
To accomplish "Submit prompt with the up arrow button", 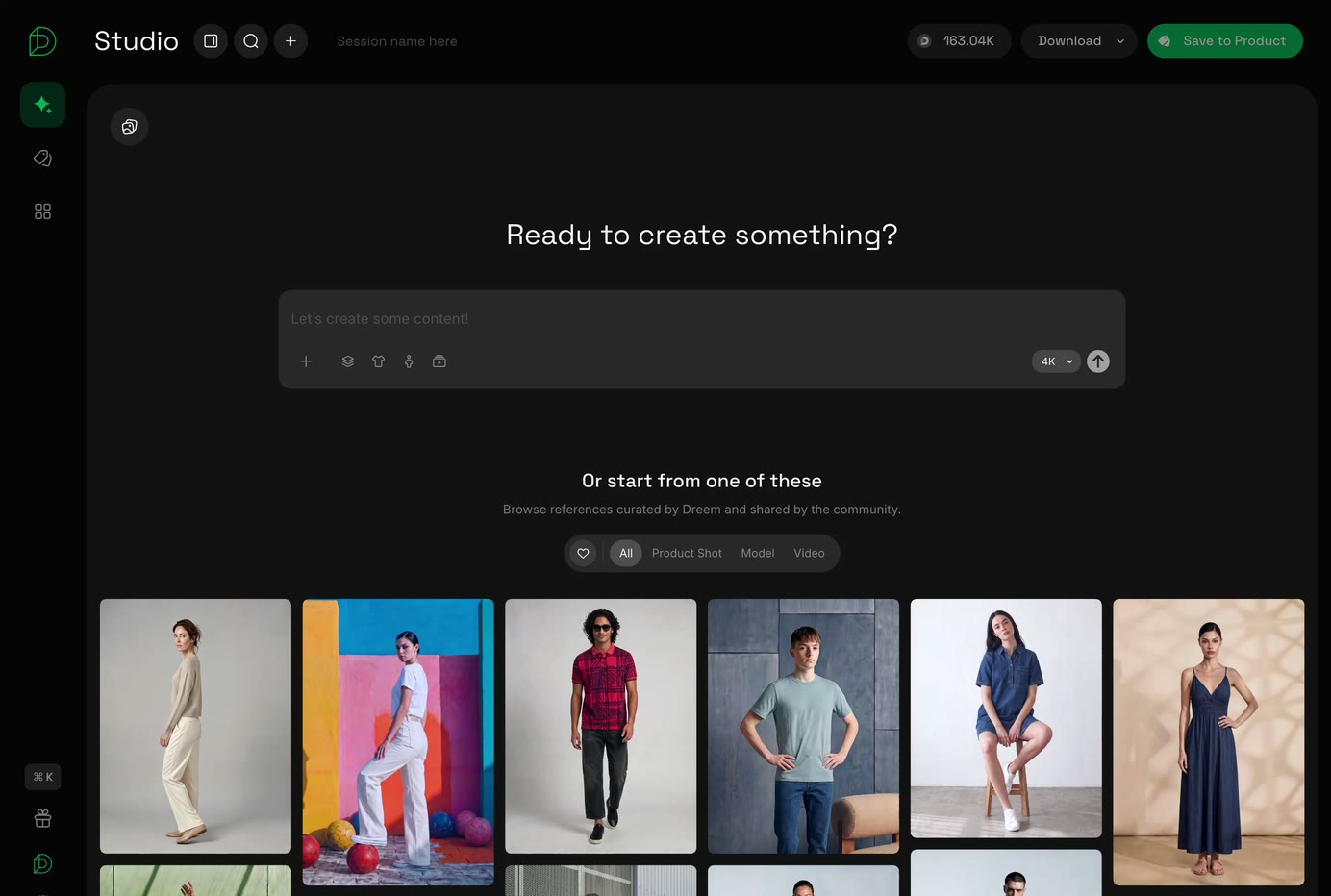I will pos(1098,361).
